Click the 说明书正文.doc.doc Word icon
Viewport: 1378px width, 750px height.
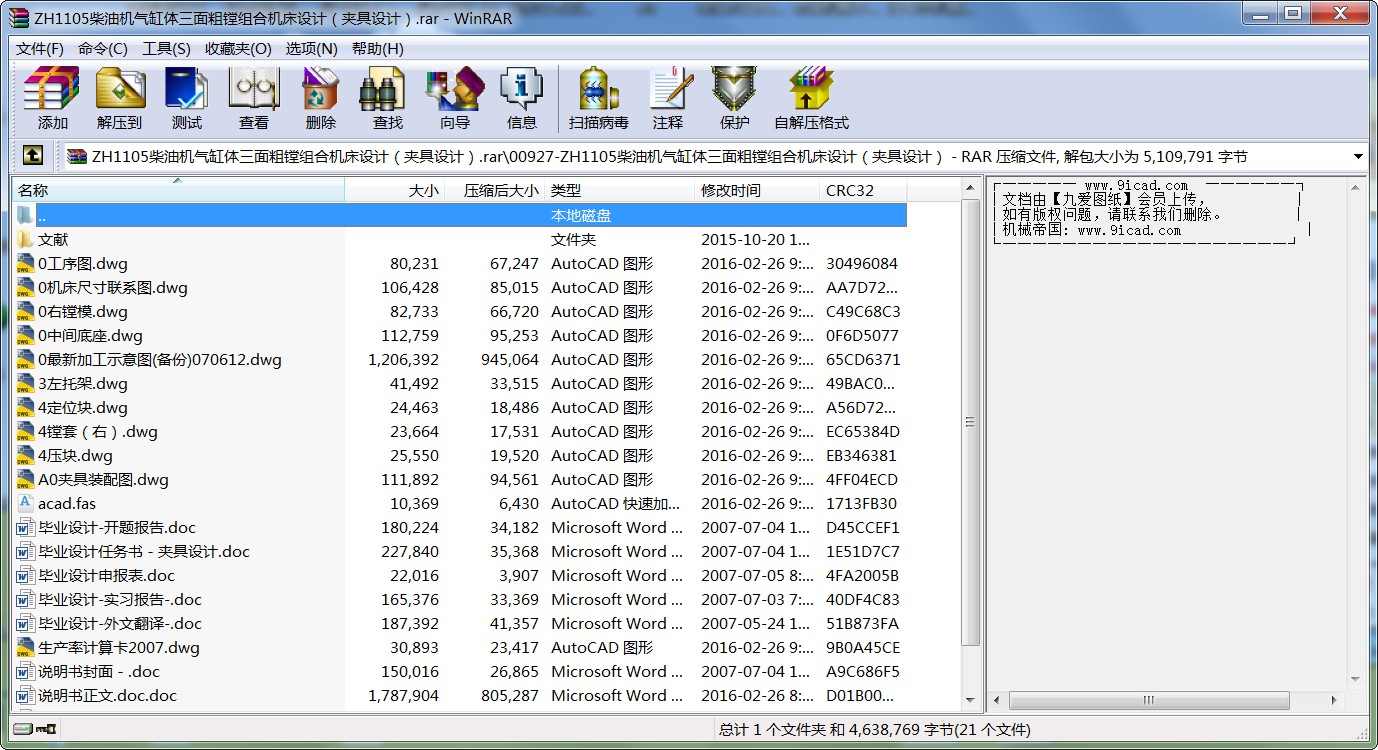point(25,695)
